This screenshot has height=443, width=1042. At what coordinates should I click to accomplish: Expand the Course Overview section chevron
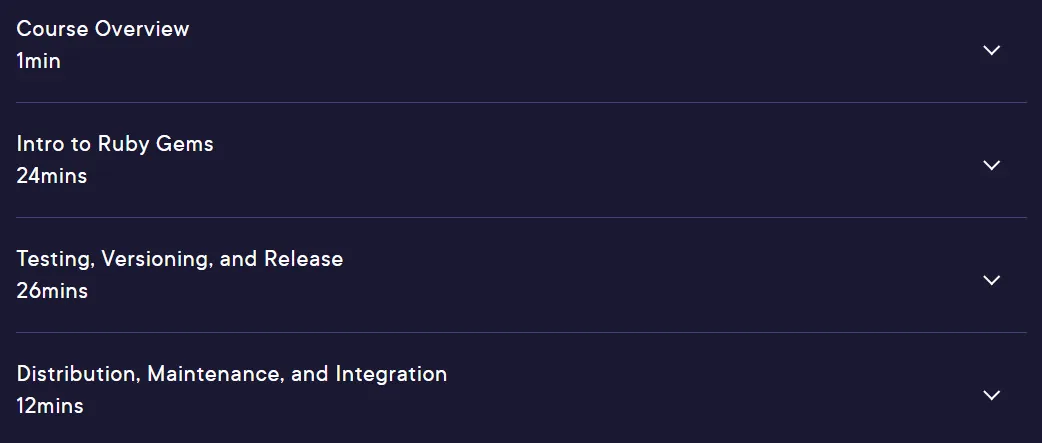point(991,50)
